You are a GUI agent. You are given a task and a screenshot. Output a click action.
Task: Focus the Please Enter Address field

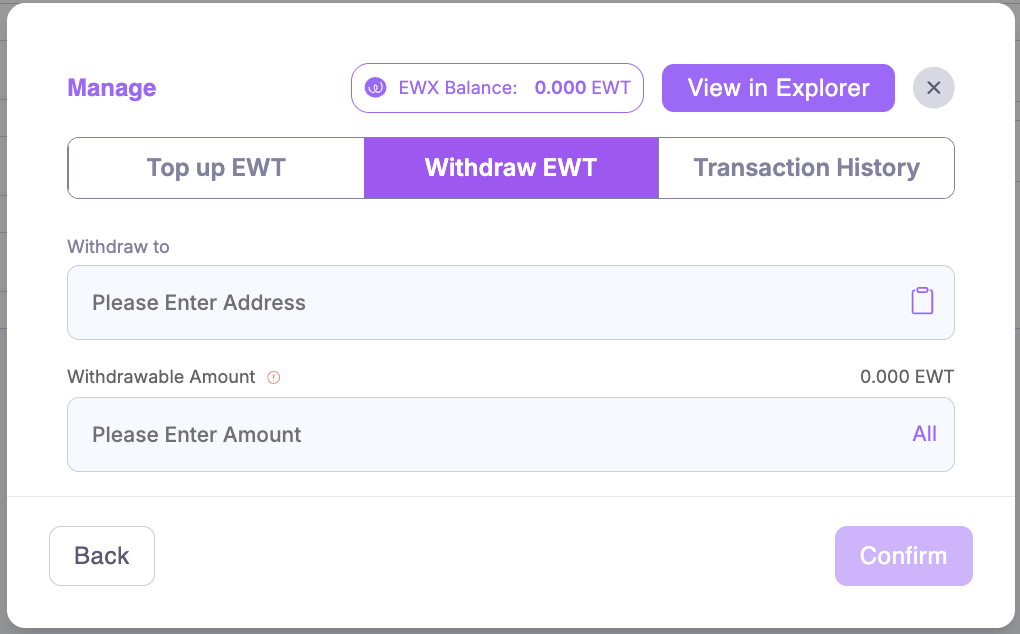coord(480,302)
